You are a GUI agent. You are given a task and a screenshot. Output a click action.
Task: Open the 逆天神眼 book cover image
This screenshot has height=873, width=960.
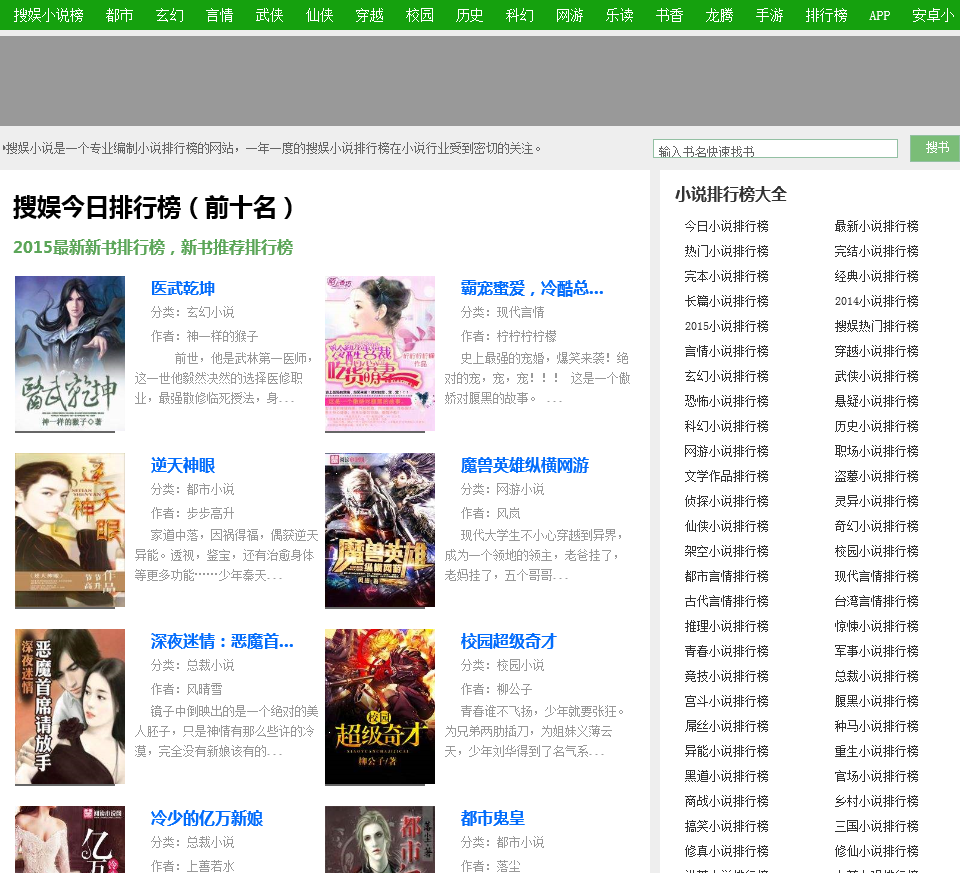(x=70, y=530)
